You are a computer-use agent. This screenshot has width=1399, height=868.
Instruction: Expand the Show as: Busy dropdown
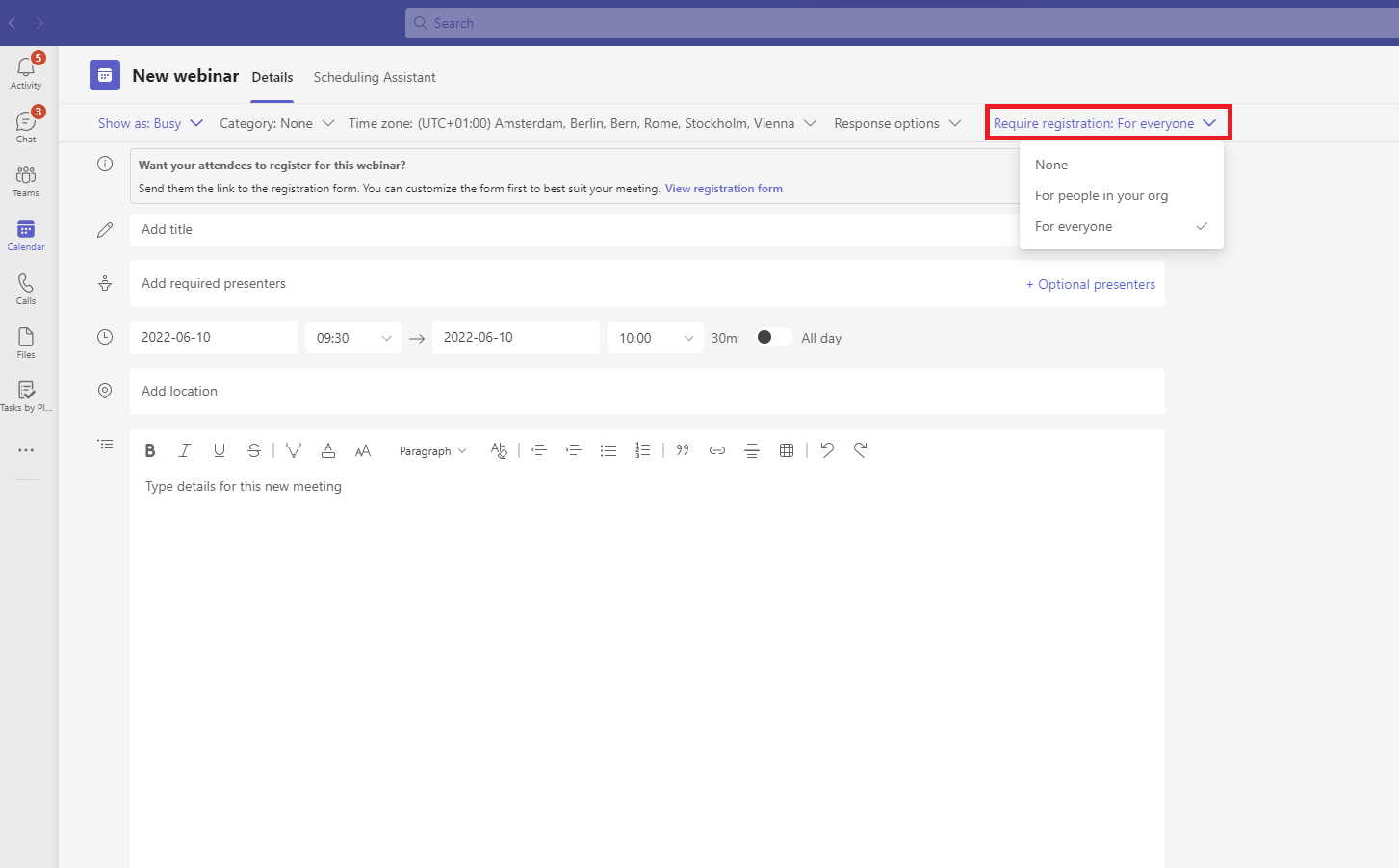150,123
